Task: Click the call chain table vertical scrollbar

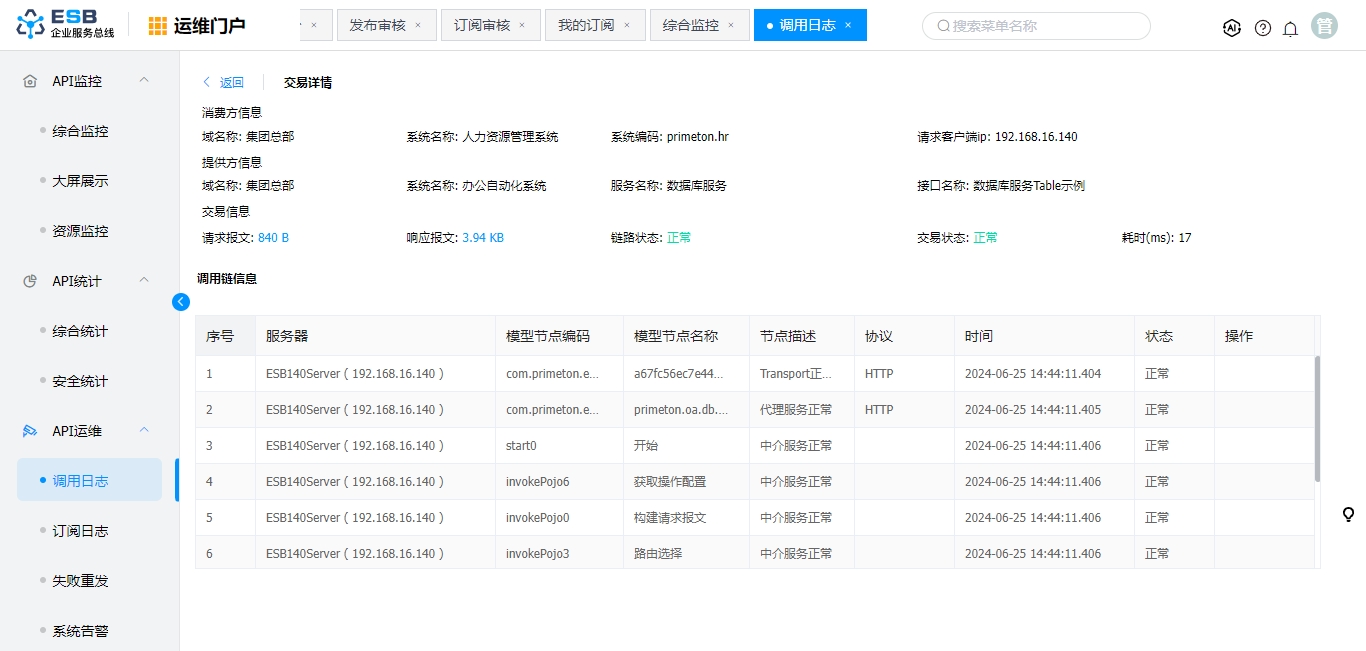Action: tap(1317, 418)
